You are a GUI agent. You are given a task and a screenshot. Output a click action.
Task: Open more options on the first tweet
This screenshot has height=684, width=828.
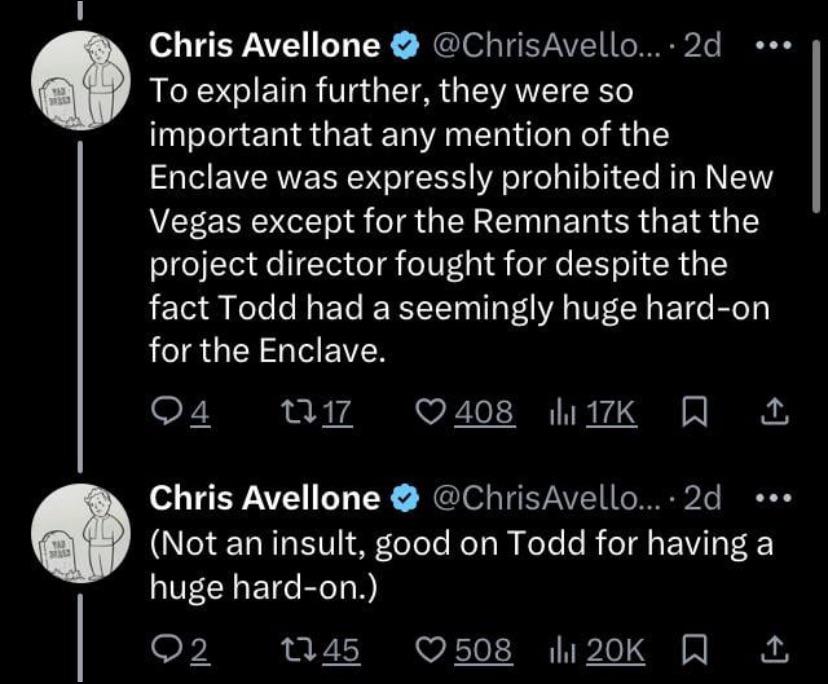(x=774, y=46)
